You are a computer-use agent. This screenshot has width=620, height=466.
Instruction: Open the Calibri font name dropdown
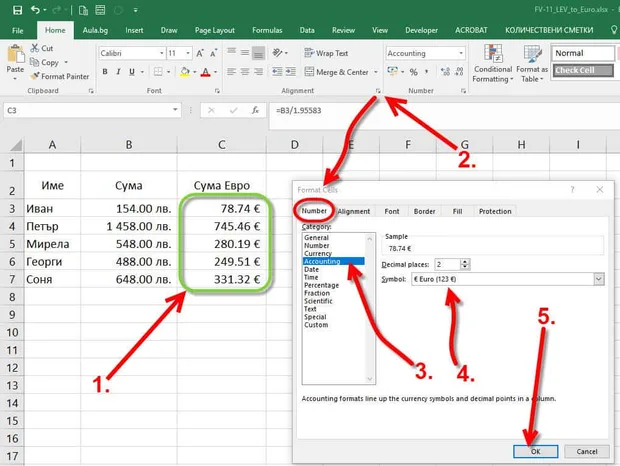point(162,53)
